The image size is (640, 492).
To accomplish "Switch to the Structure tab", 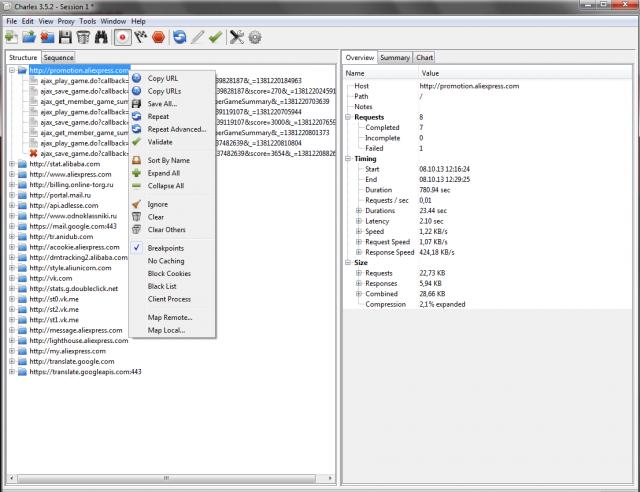I will [23, 58].
